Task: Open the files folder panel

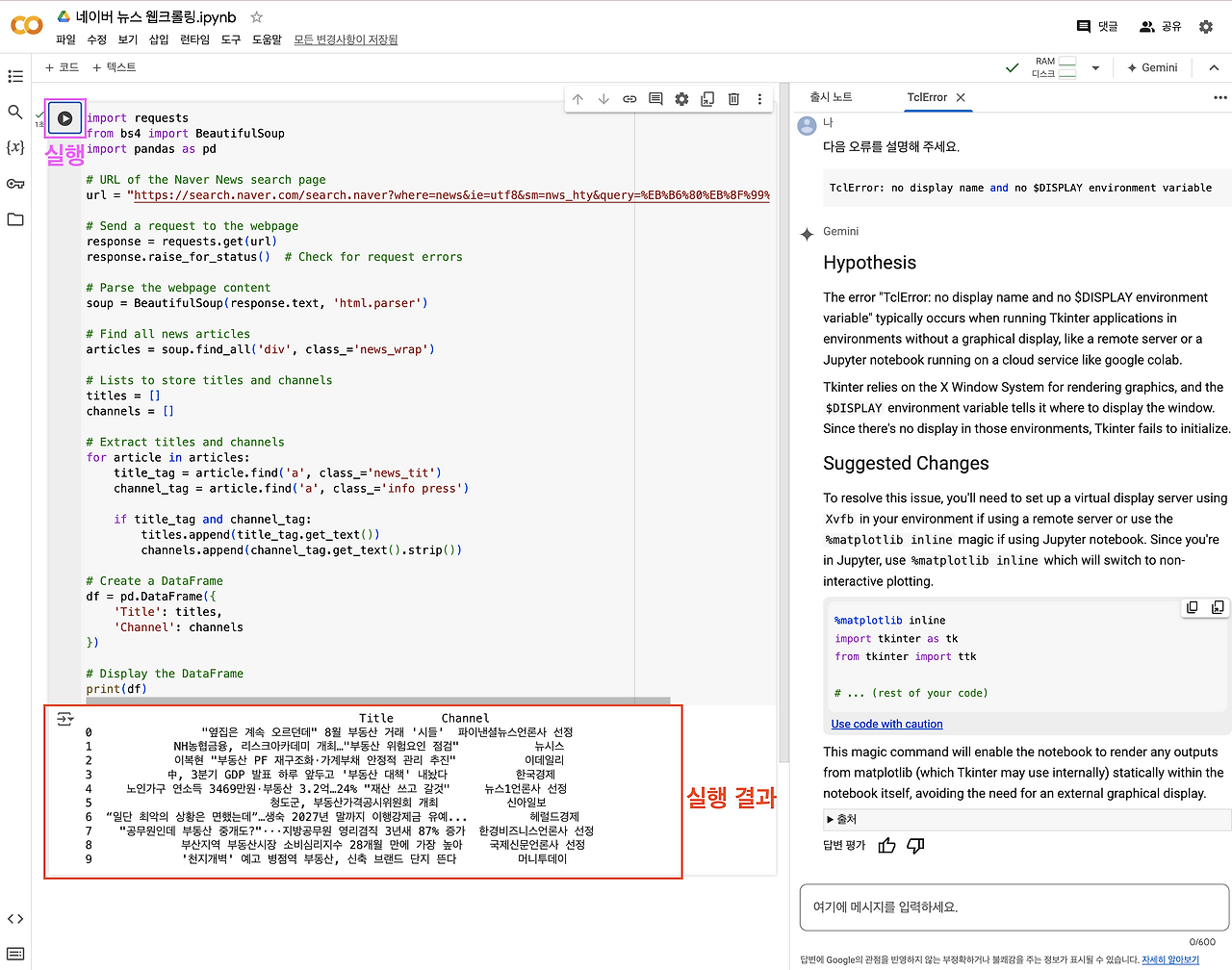Action: [x=15, y=219]
